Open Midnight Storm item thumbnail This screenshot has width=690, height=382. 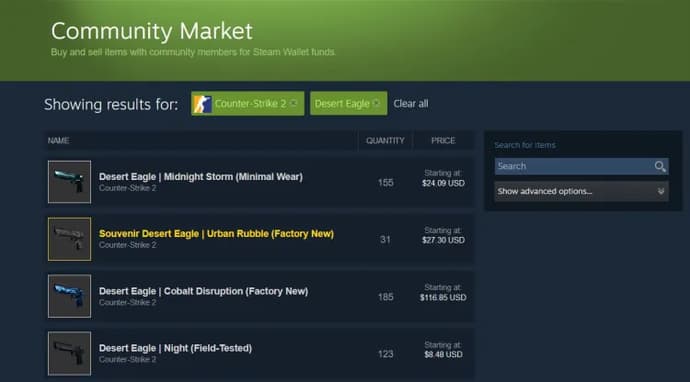[x=70, y=182]
